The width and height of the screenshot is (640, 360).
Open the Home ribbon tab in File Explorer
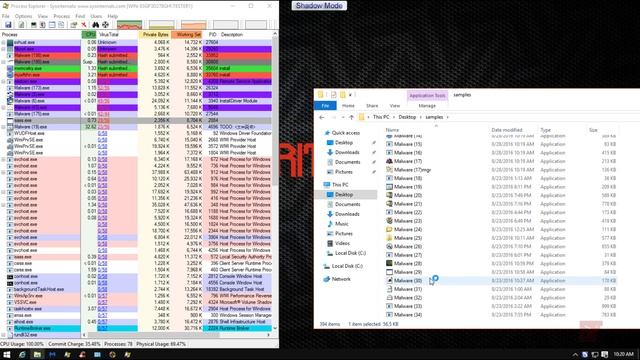click(x=348, y=106)
